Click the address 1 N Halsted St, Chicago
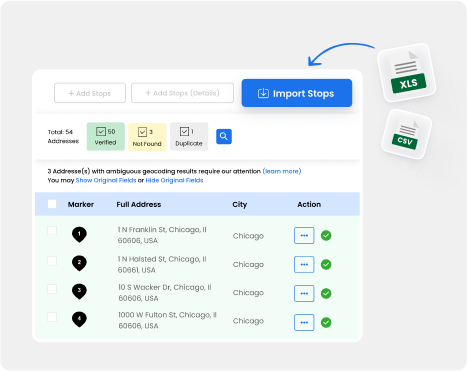 tap(162, 264)
